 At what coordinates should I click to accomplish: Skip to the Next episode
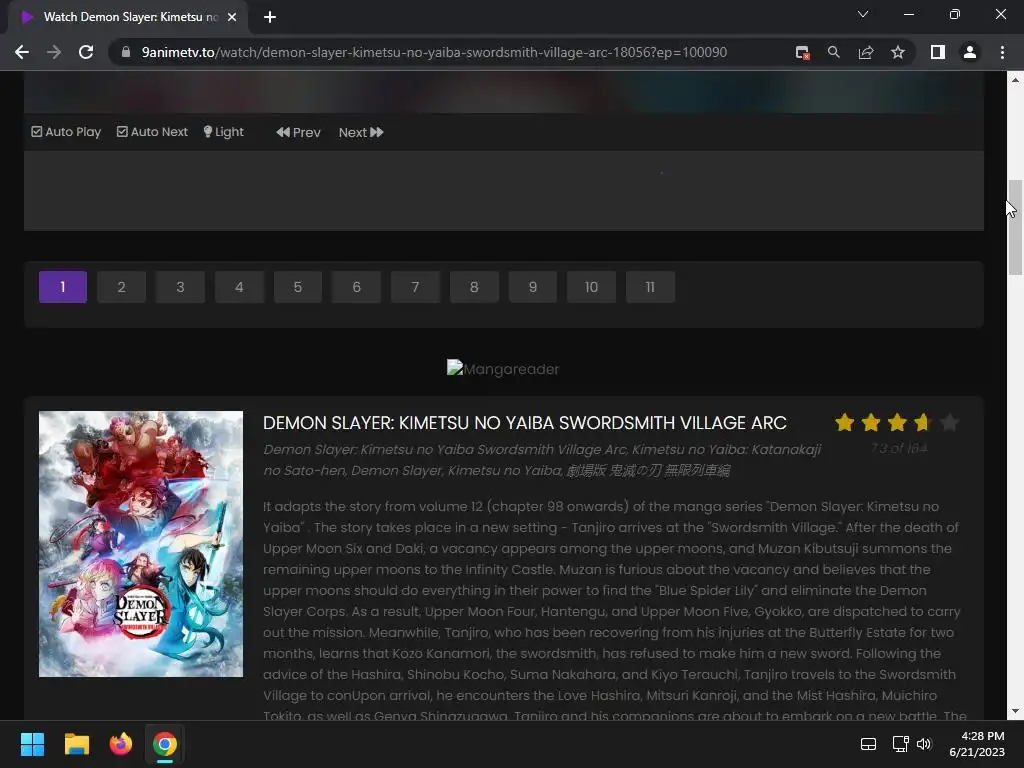point(360,133)
